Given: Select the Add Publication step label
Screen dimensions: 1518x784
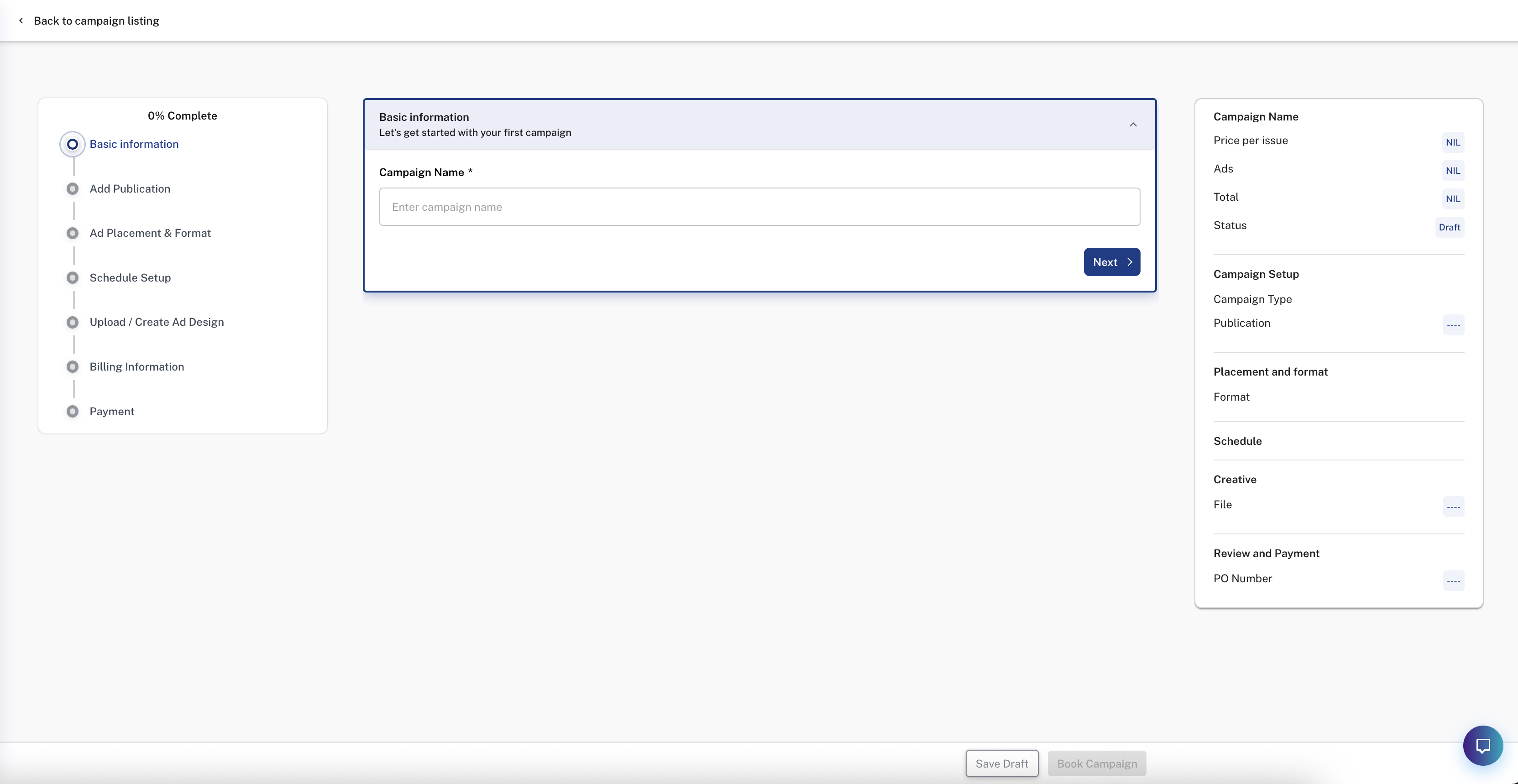Looking at the screenshot, I should tap(130, 189).
